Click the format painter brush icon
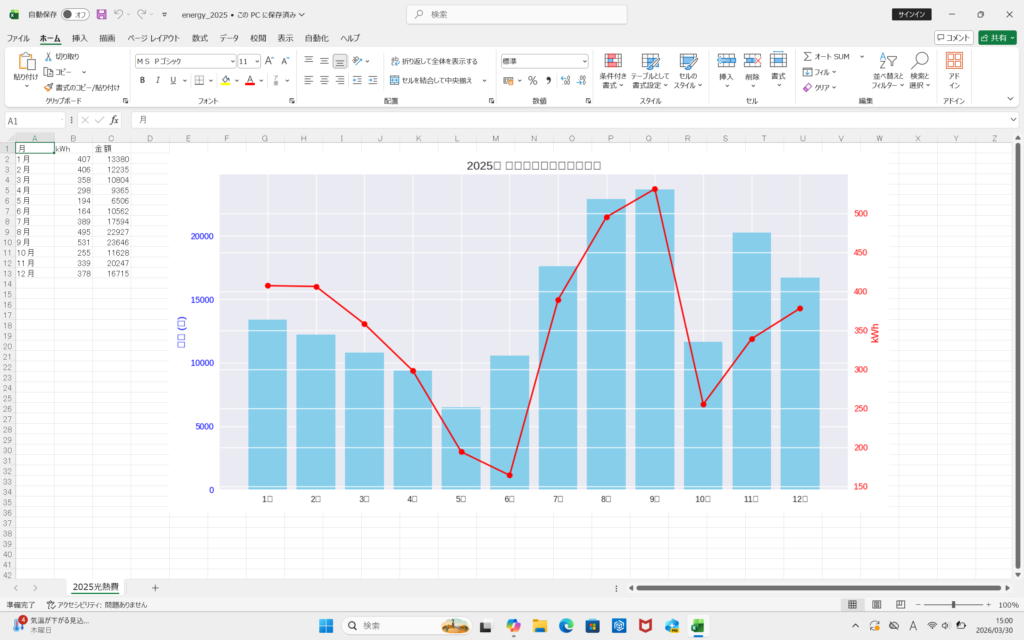Viewport: 1024px width, 640px height. click(48, 87)
